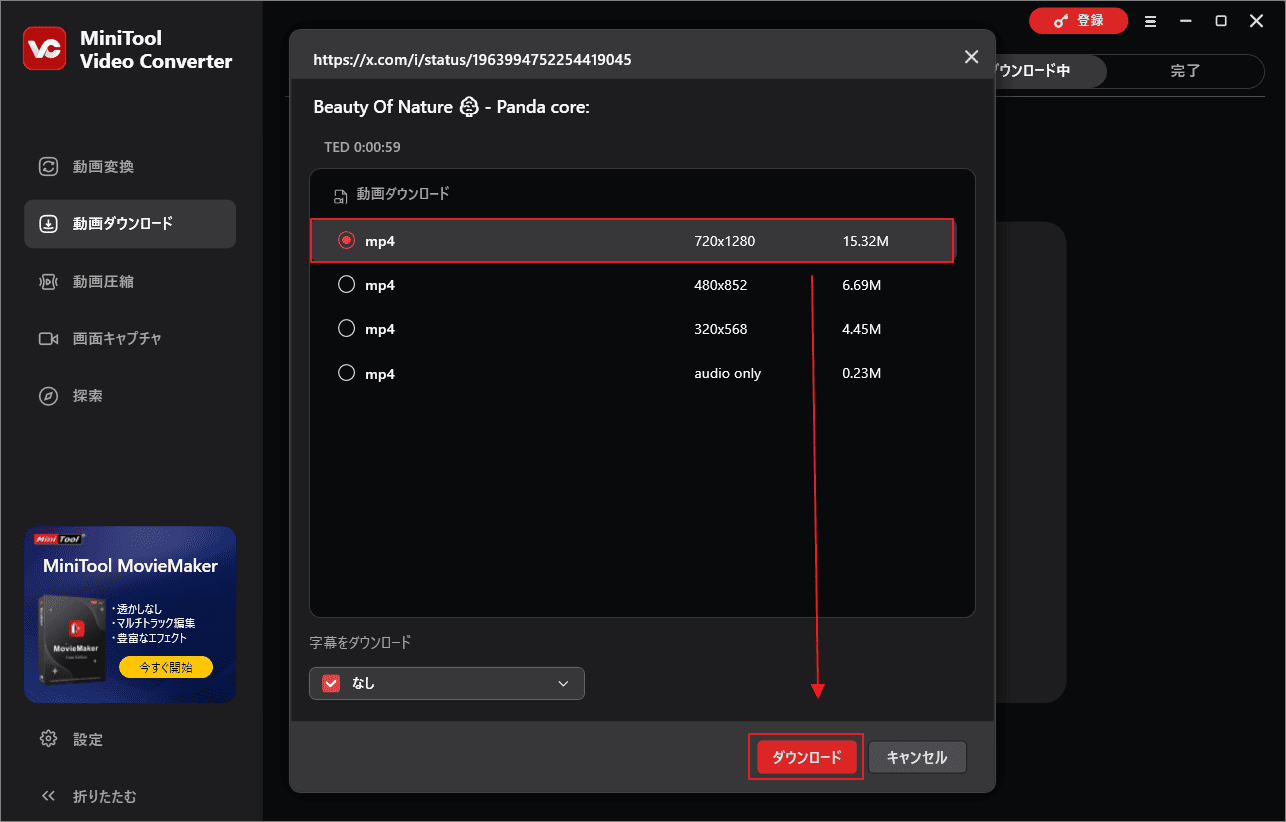Click the 動画ダウンロード download arrow icon
Viewport: 1286px width, 822px height.
click(48, 224)
